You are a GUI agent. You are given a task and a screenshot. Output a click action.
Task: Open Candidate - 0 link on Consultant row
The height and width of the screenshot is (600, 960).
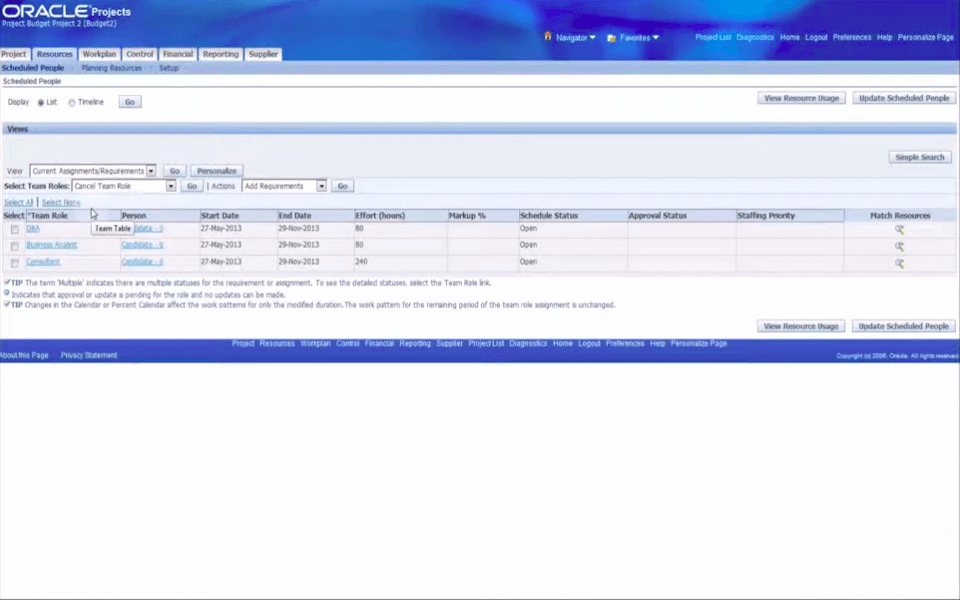[x=142, y=261]
